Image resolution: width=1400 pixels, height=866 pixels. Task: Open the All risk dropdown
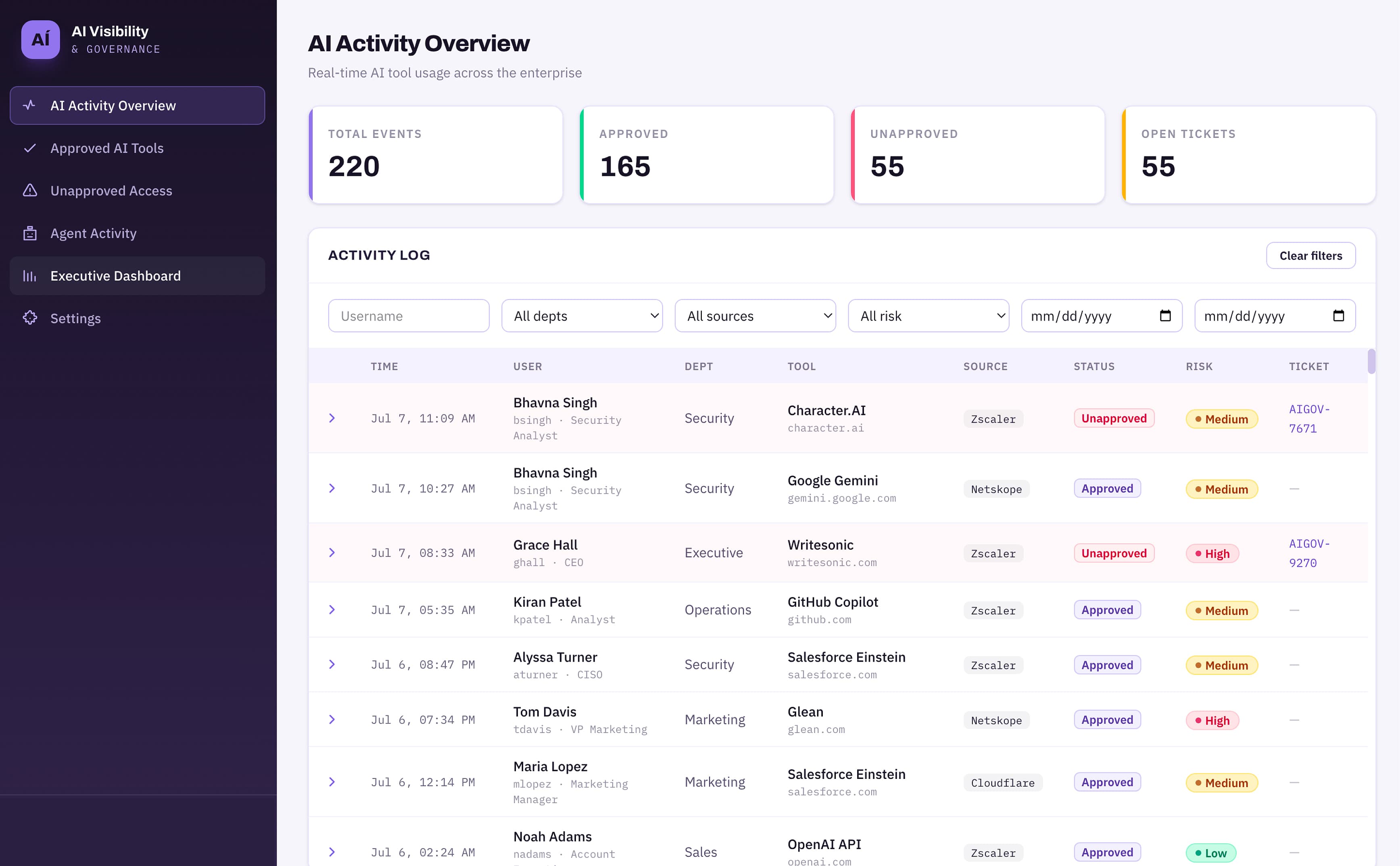[x=928, y=316]
